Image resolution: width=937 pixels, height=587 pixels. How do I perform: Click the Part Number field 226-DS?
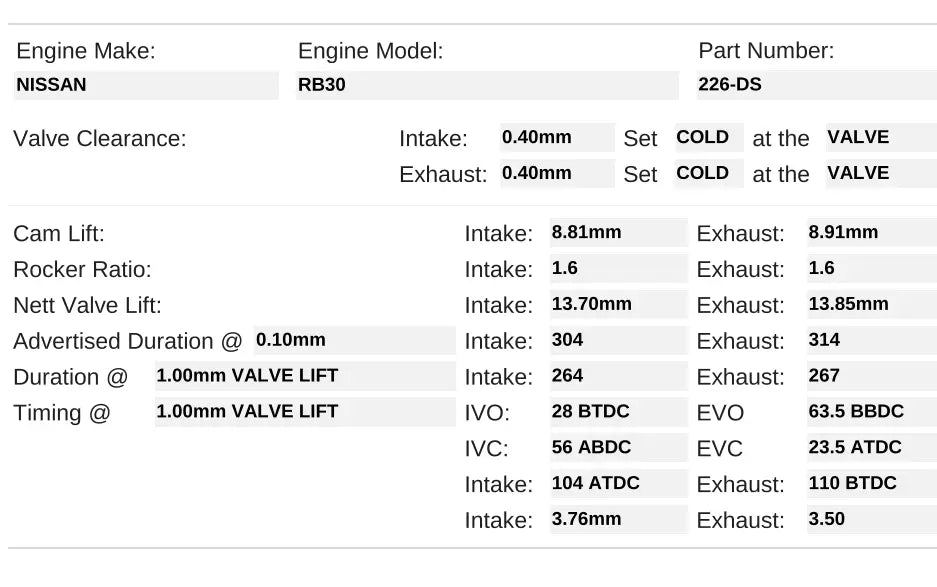click(x=815, y=85)
